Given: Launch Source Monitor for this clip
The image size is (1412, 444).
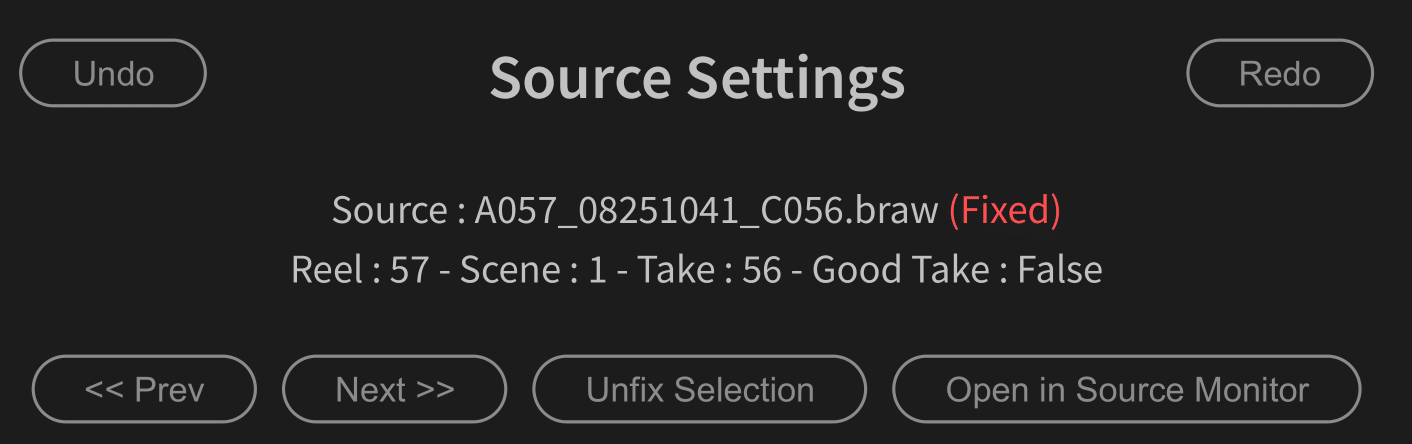Looking at the screenshot, I should pos(1126,389).
